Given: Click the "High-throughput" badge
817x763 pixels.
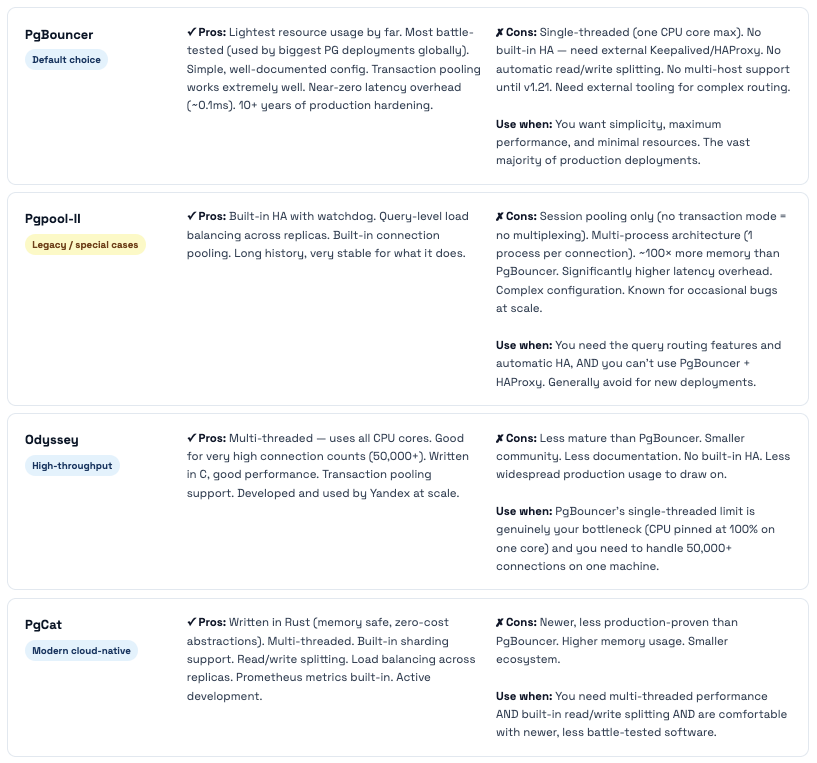Looking at the screenshot, I should click(x=72, y=466).
